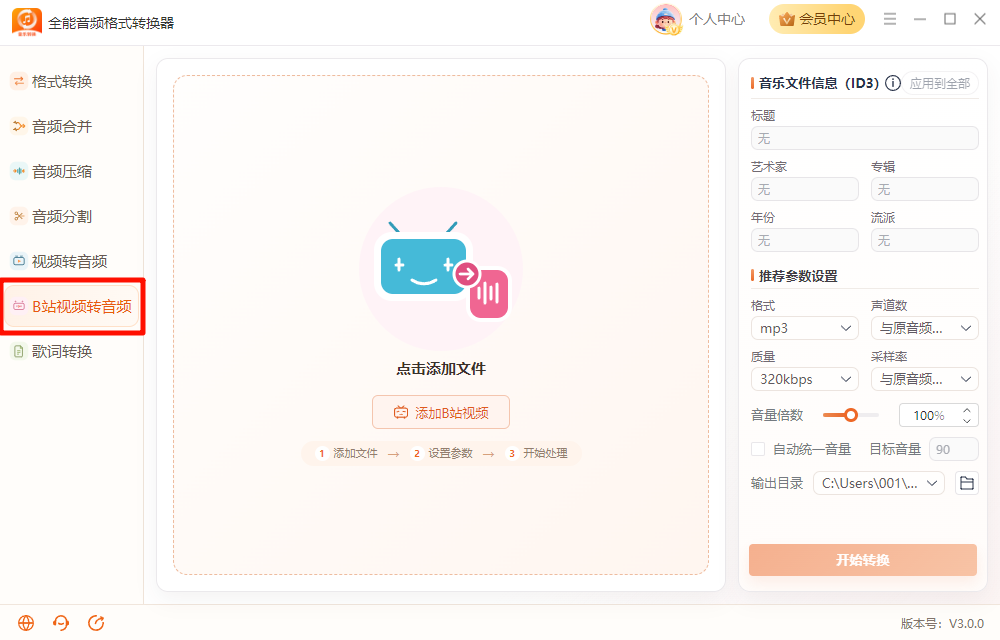Click the browse output folder icon
The image size is (1000, 640).
967,483
